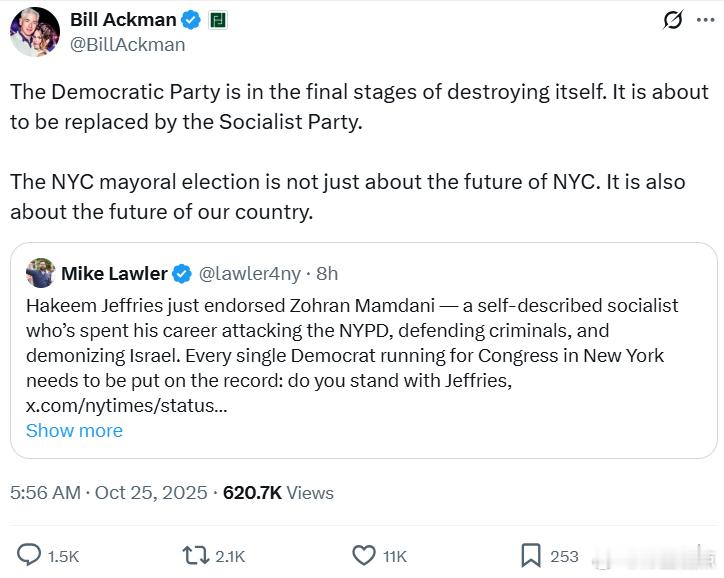724x578 pixels.
Task: Click the @lawler4ny handle
Action: click(250, 273)
